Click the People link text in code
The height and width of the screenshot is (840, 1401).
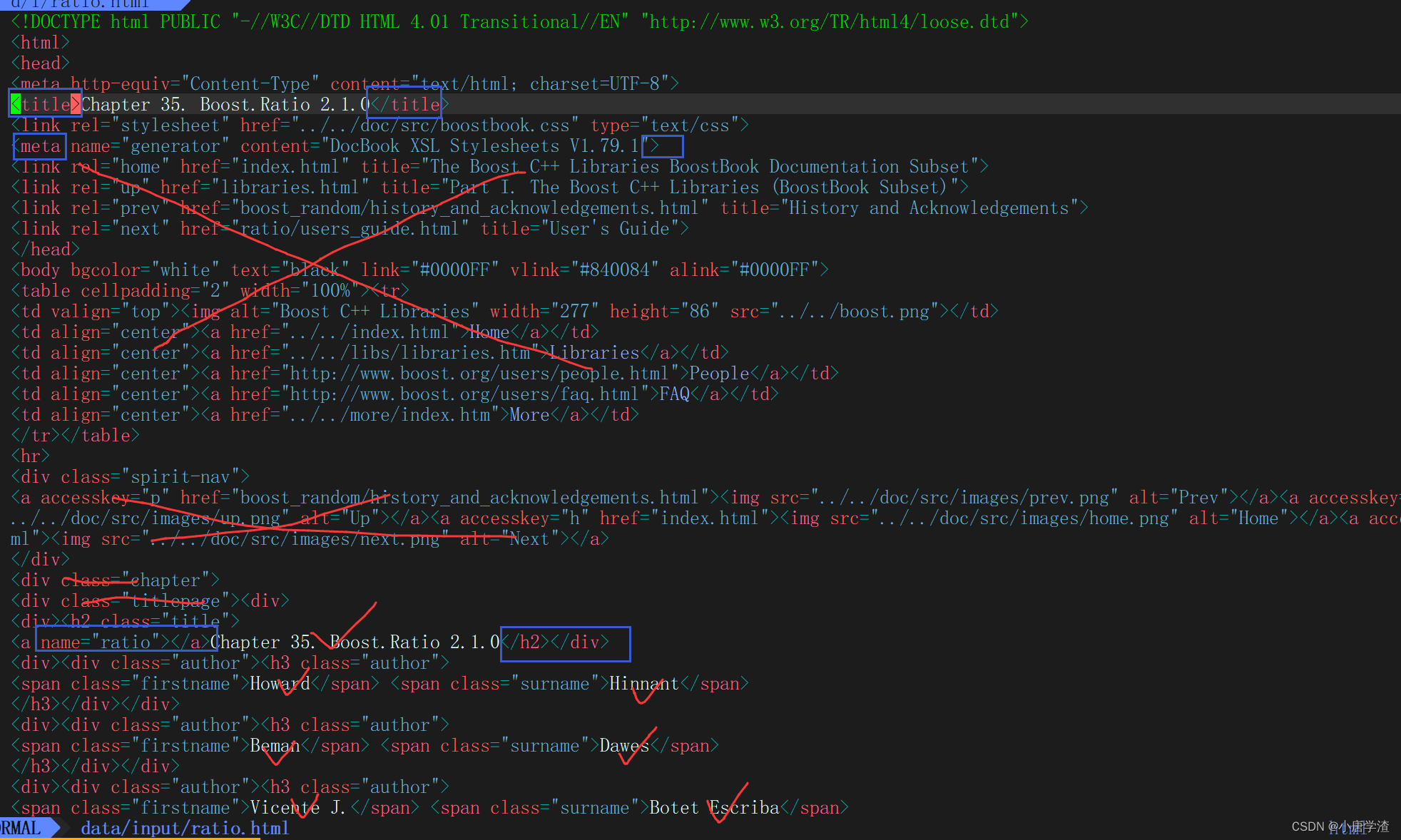click(718, 373)
